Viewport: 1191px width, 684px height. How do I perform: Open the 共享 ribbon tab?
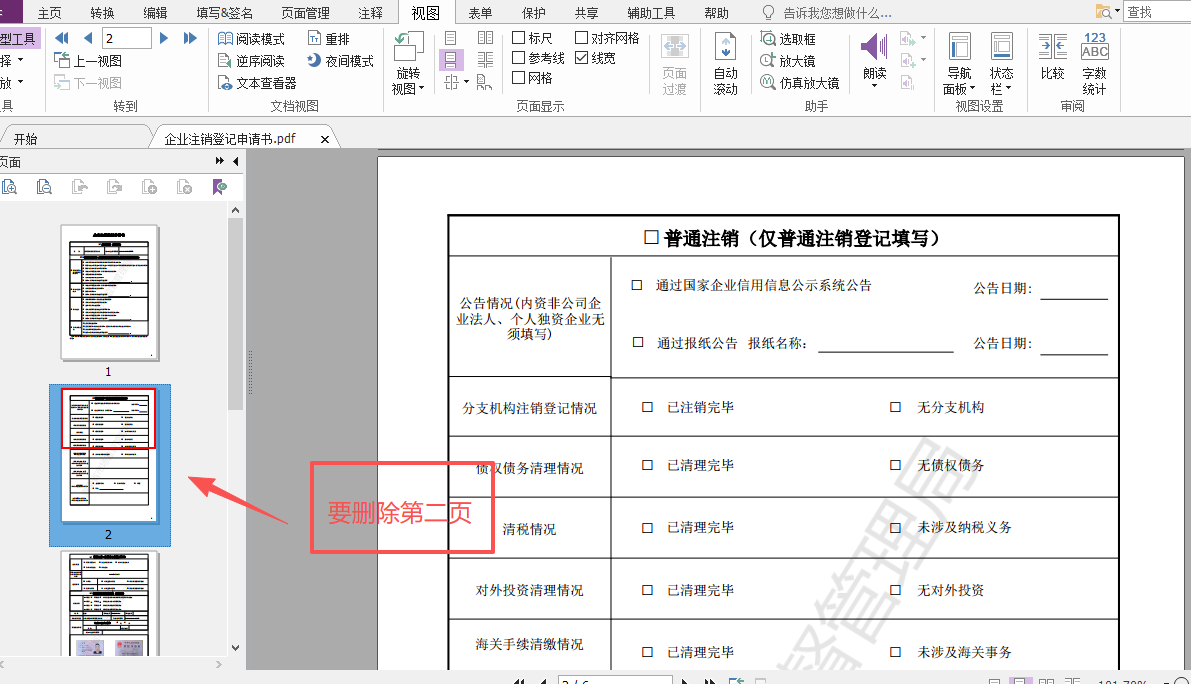(x=586, y=13)
